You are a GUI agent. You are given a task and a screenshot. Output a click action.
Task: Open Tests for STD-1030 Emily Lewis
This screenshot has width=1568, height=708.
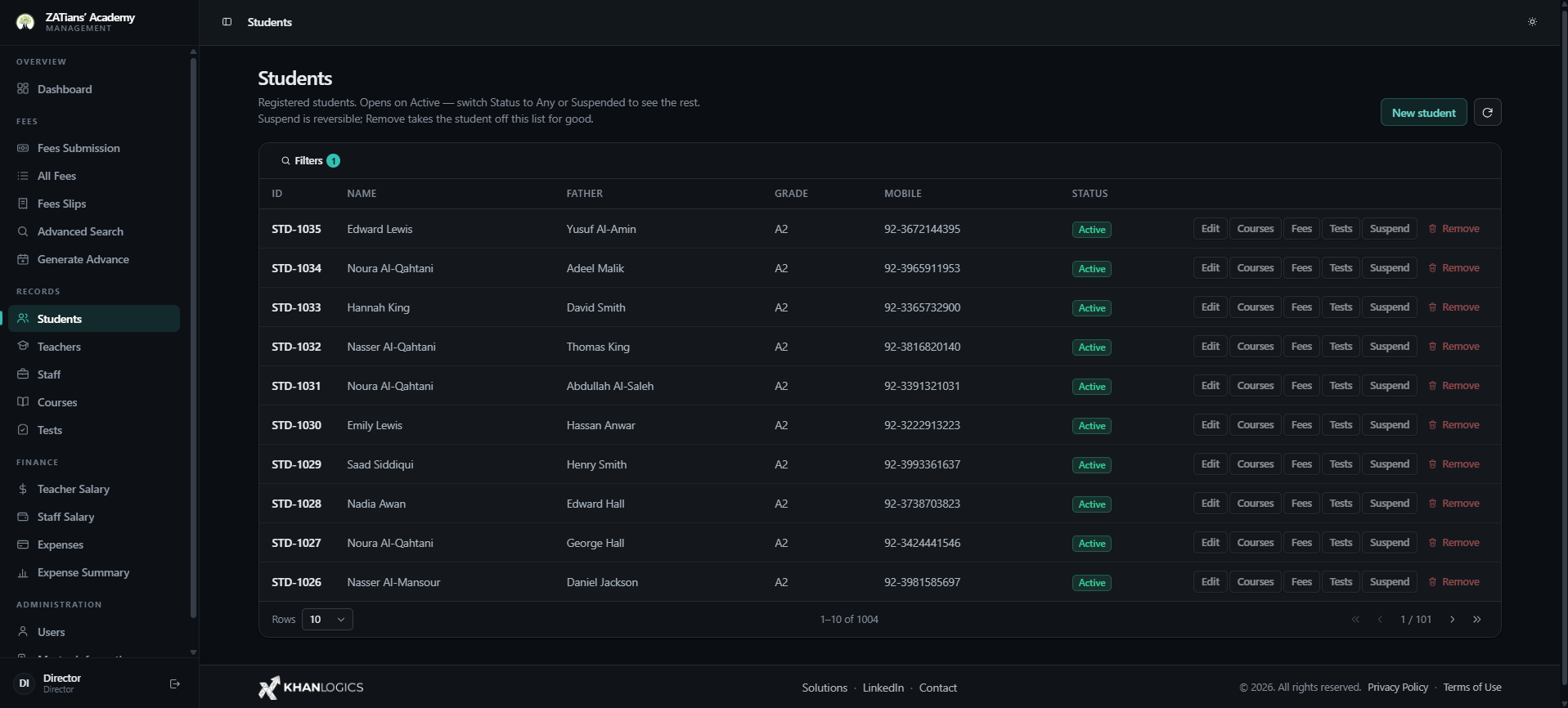(x=1341, y=425)
